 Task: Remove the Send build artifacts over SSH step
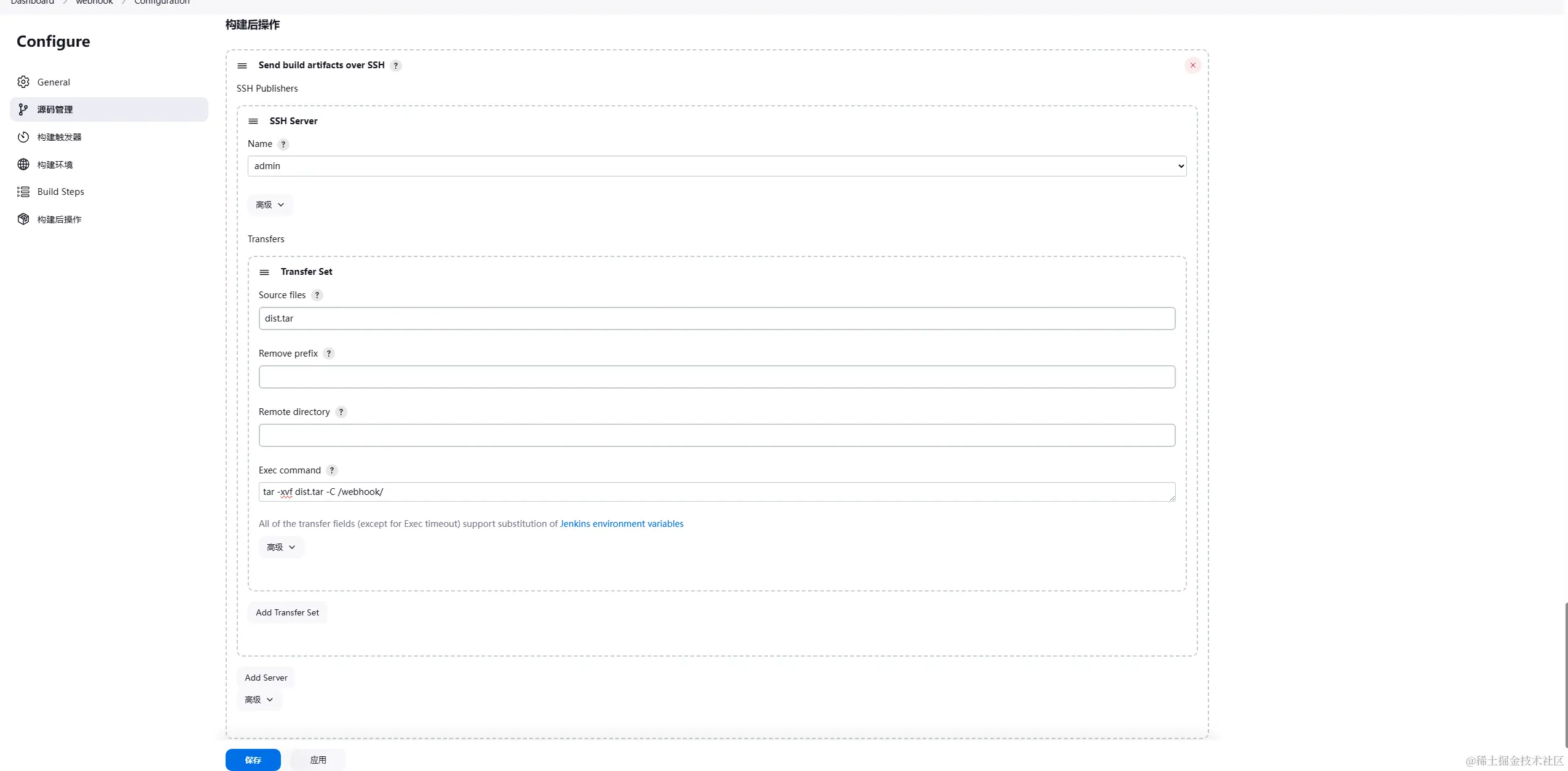point(1192,65)
